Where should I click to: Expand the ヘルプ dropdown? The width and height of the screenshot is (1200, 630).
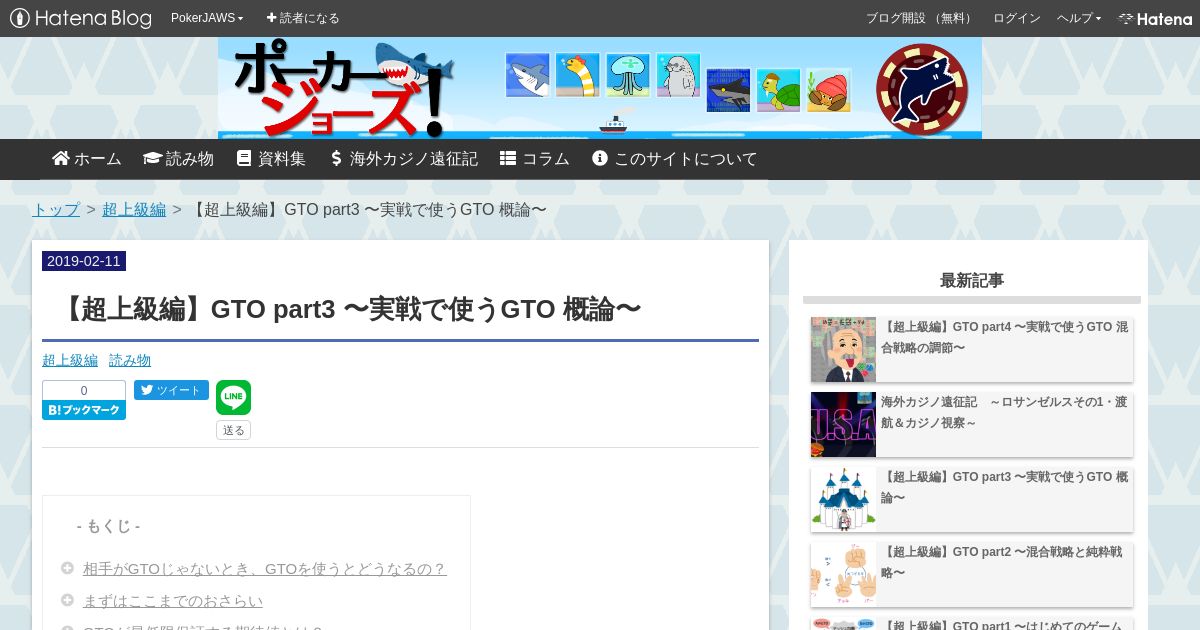coord(1079,18)
